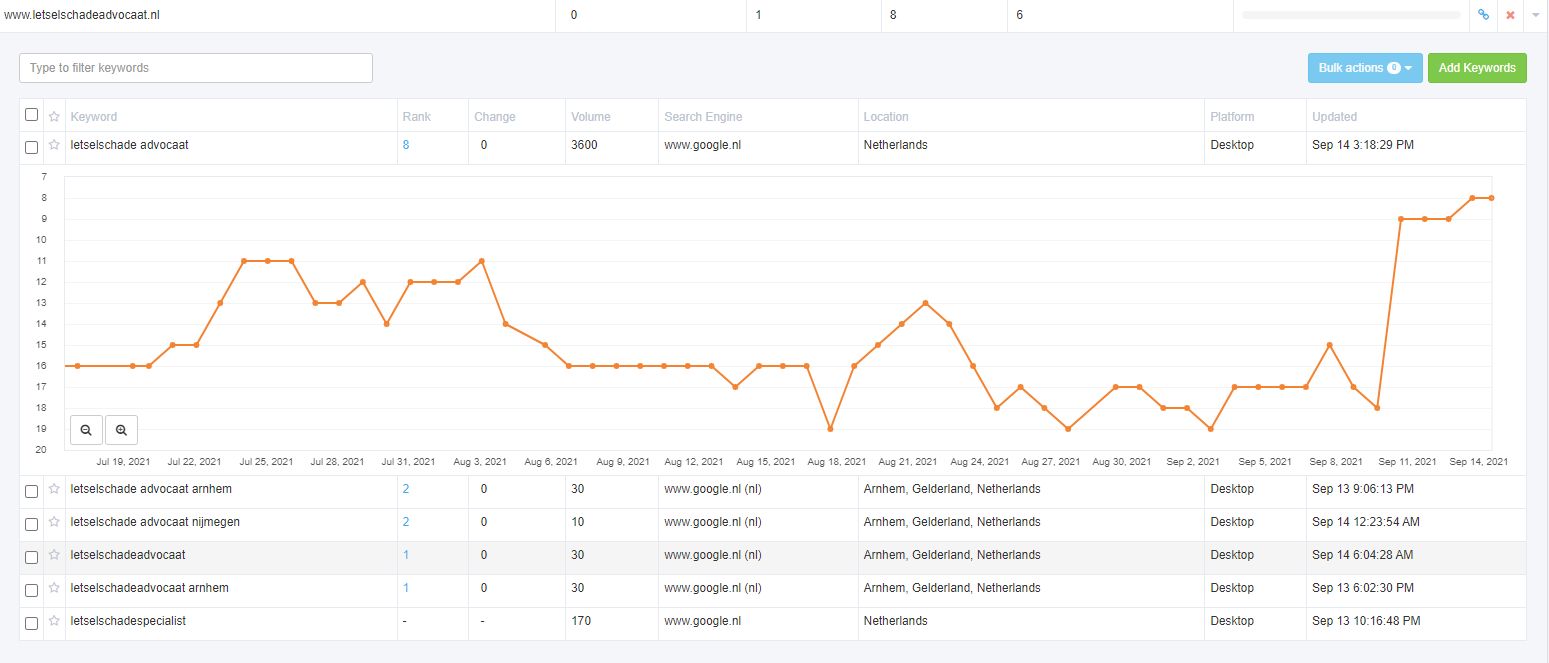This screenshot has width=1549, height=663.
Task: Click rank 8 link for letselschade advocaat
Action: click(406, 145)
